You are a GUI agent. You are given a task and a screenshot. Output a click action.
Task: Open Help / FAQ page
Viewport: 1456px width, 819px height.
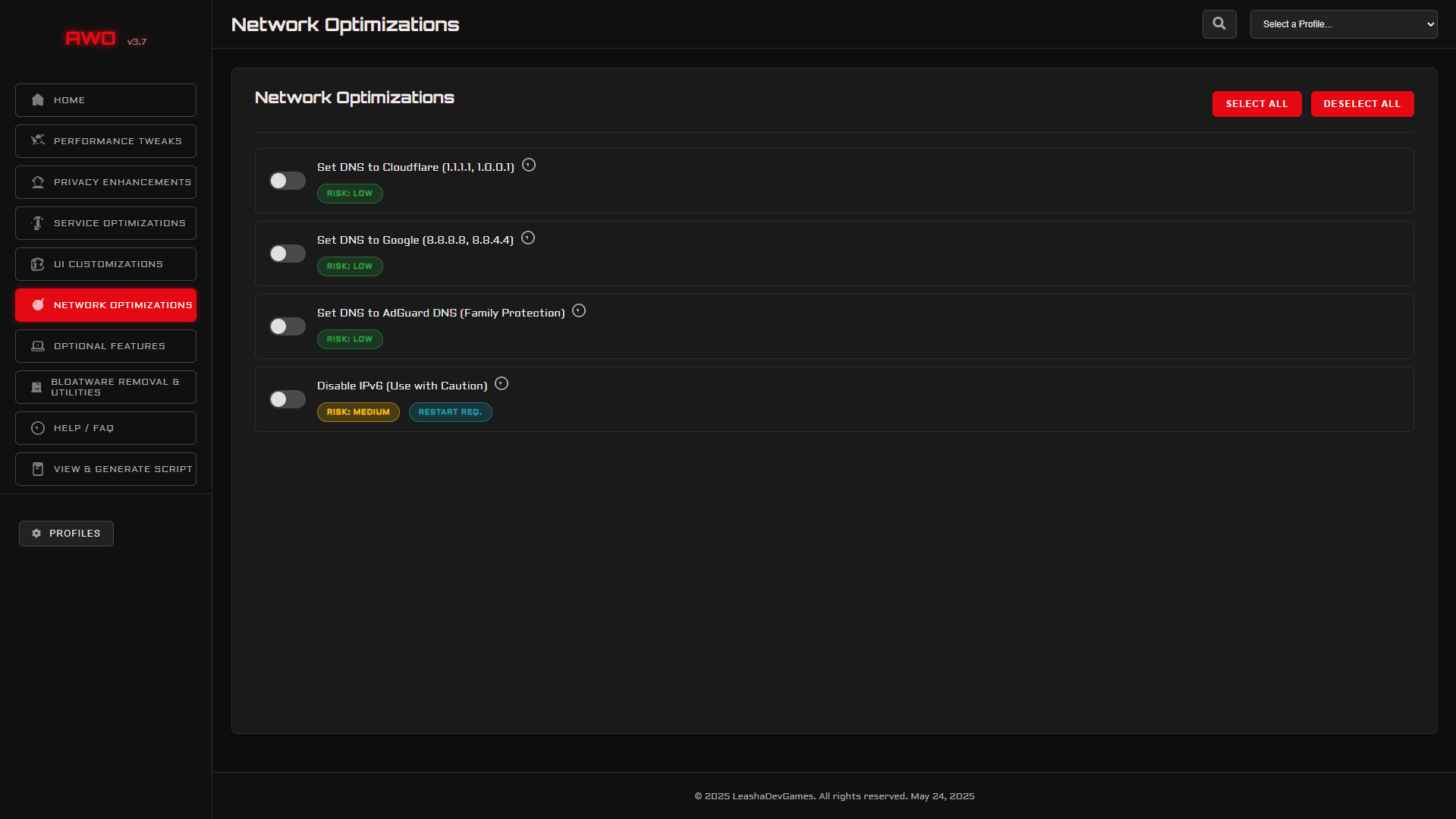(105, 428)
